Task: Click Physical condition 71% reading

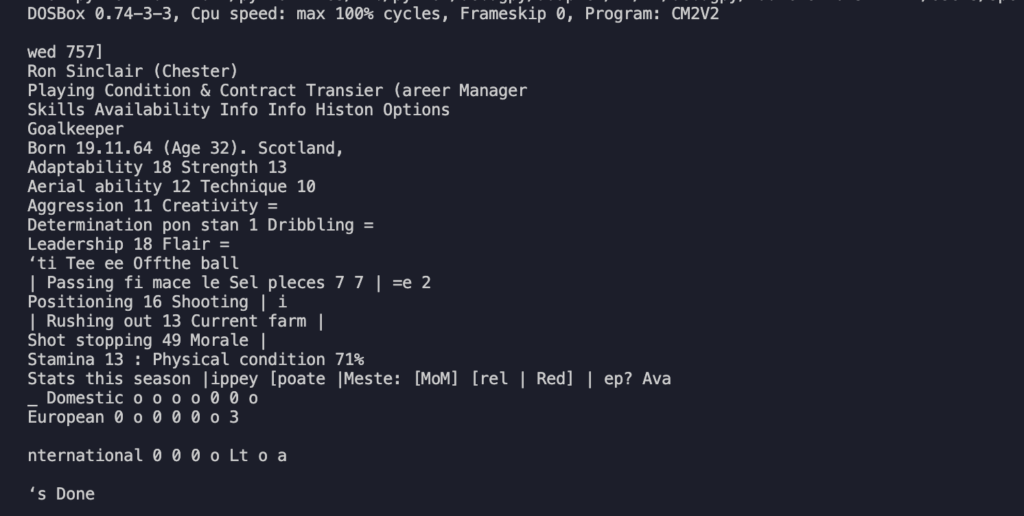Action: click(x=258, y=359)
